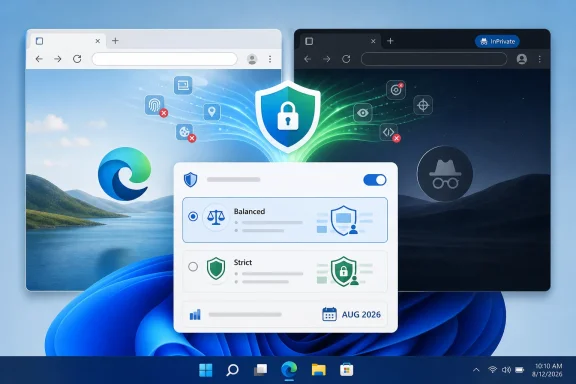Click the central padlock shield icon
Viewport: 576px width, 384px height.
288,116
